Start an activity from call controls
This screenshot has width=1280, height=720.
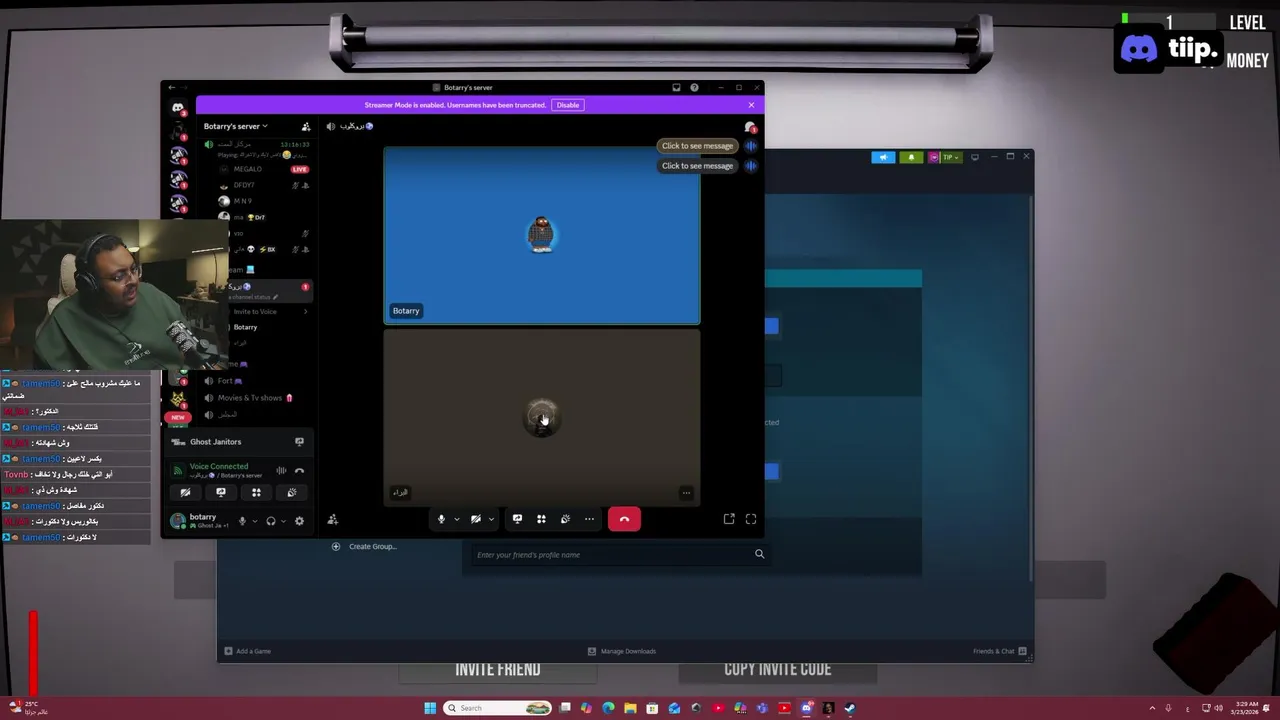coord(541,519)
